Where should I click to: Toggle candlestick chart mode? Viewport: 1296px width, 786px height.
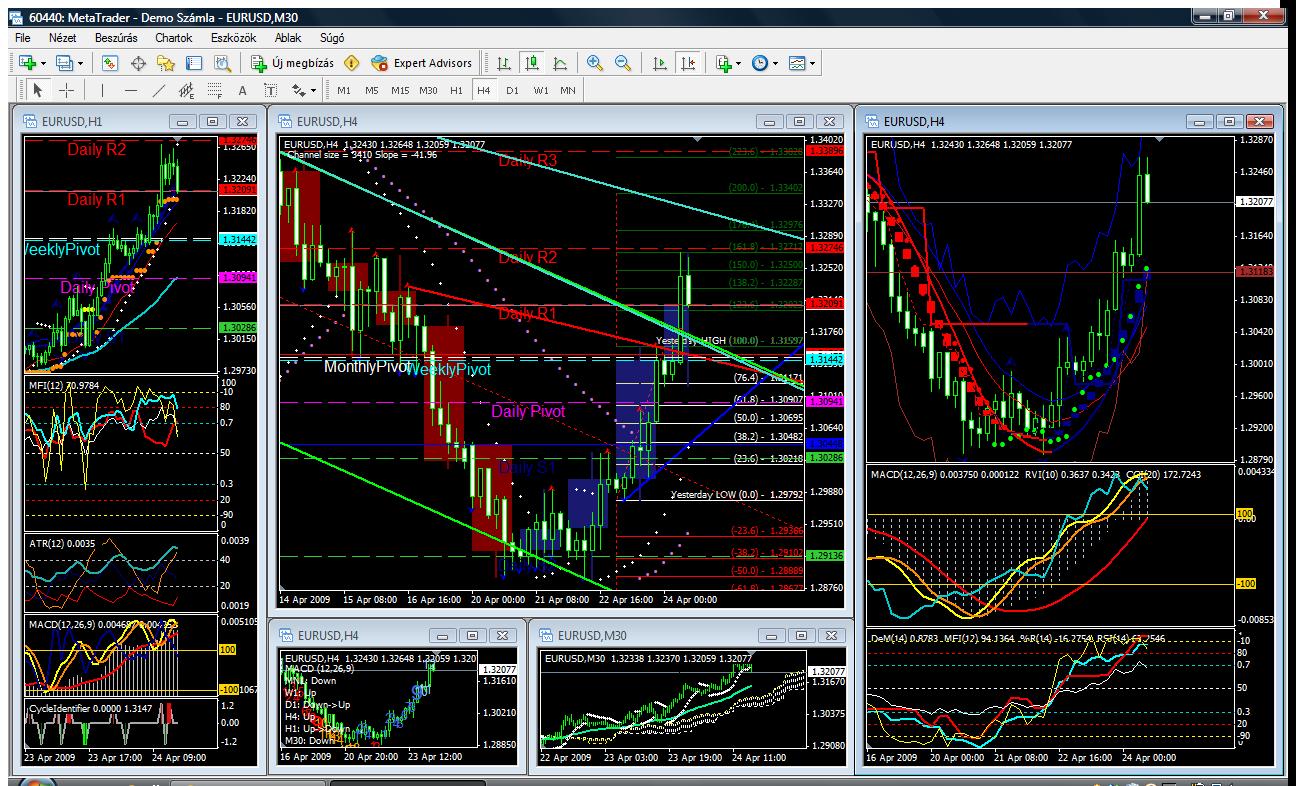[532, 63]
